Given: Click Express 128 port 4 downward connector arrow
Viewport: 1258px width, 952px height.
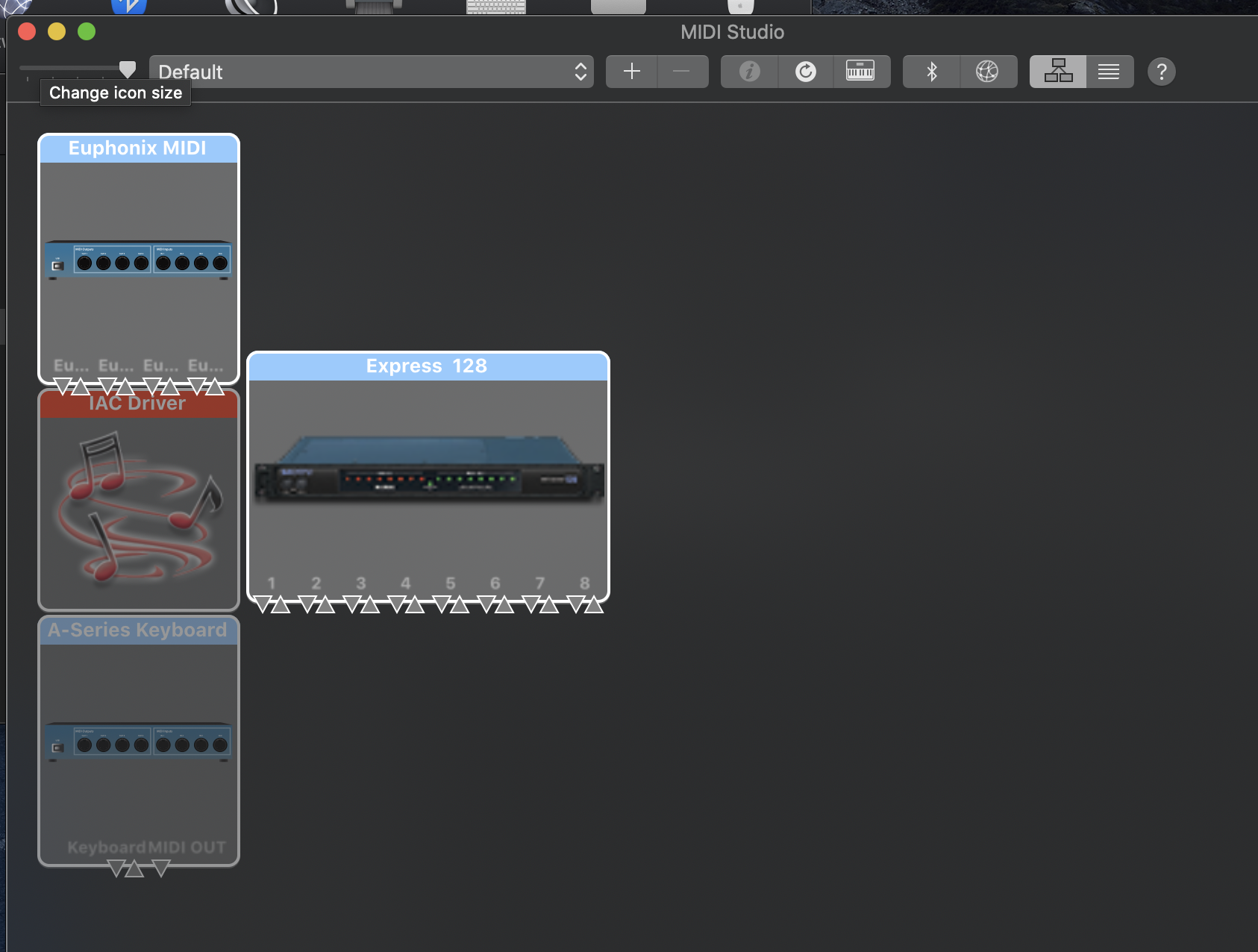Looking at the screenshot, I should click(x=397, y=604).
